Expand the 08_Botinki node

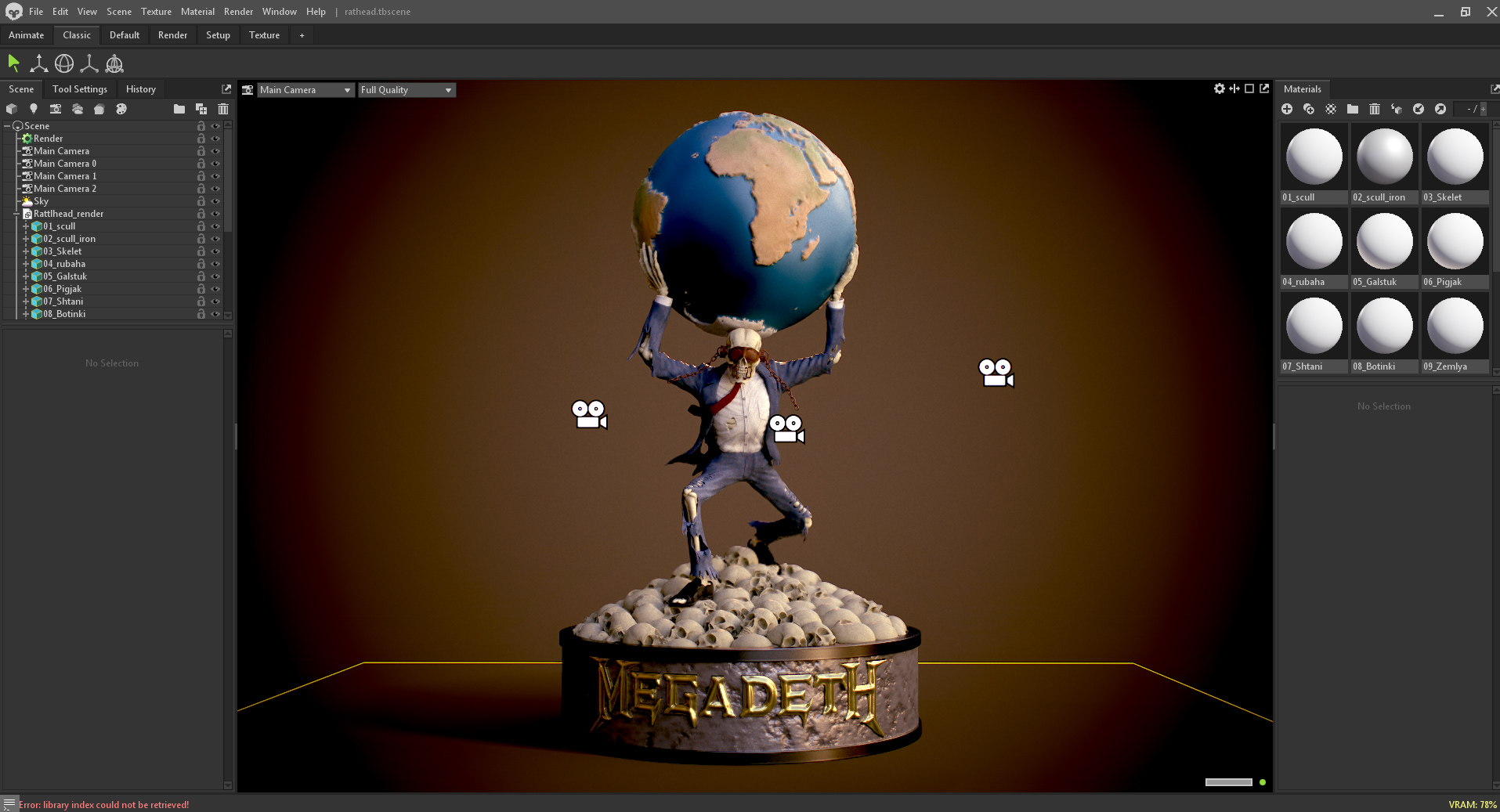tap(26, 314)
